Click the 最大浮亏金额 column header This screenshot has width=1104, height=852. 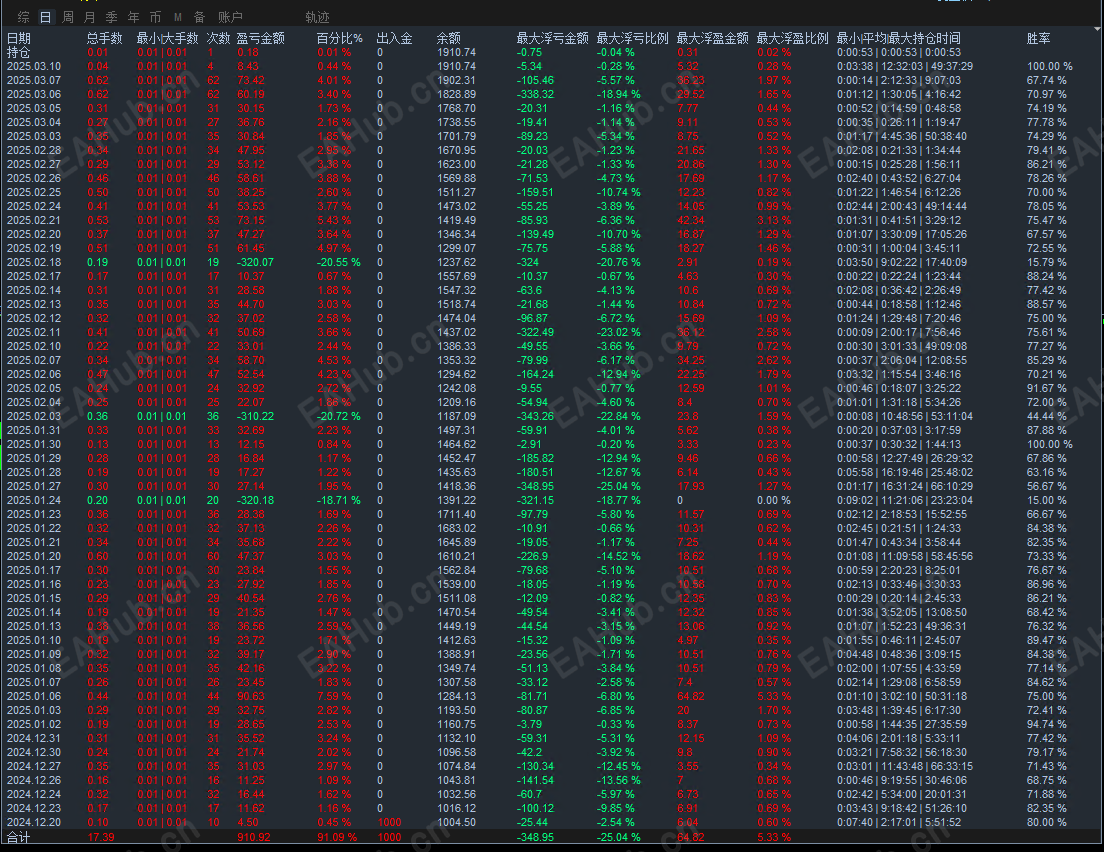tap(553, 38)
